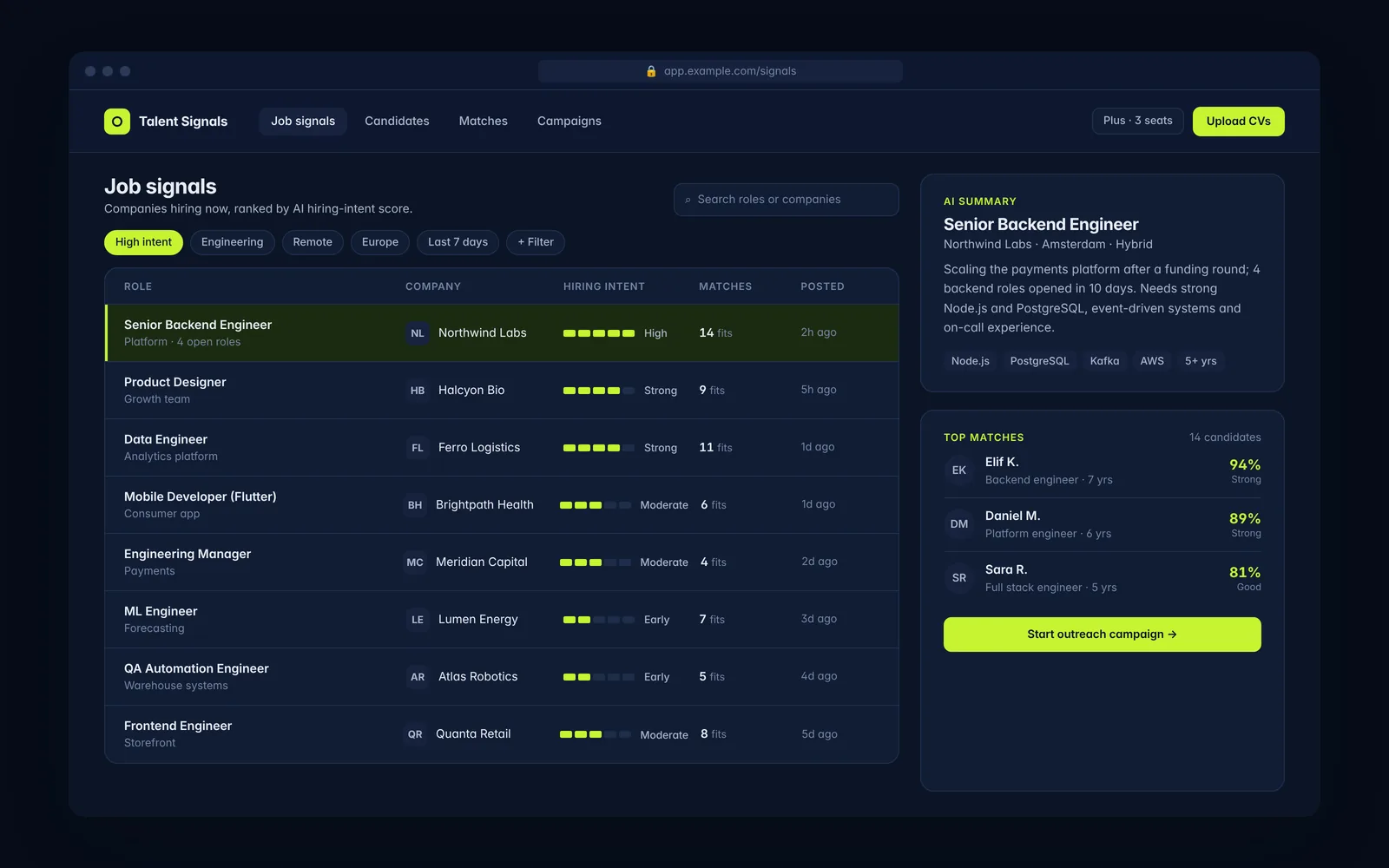Click Halcyon Bio company name
This screenshot has width=1389, height=868.
click(x=471, y=391)
